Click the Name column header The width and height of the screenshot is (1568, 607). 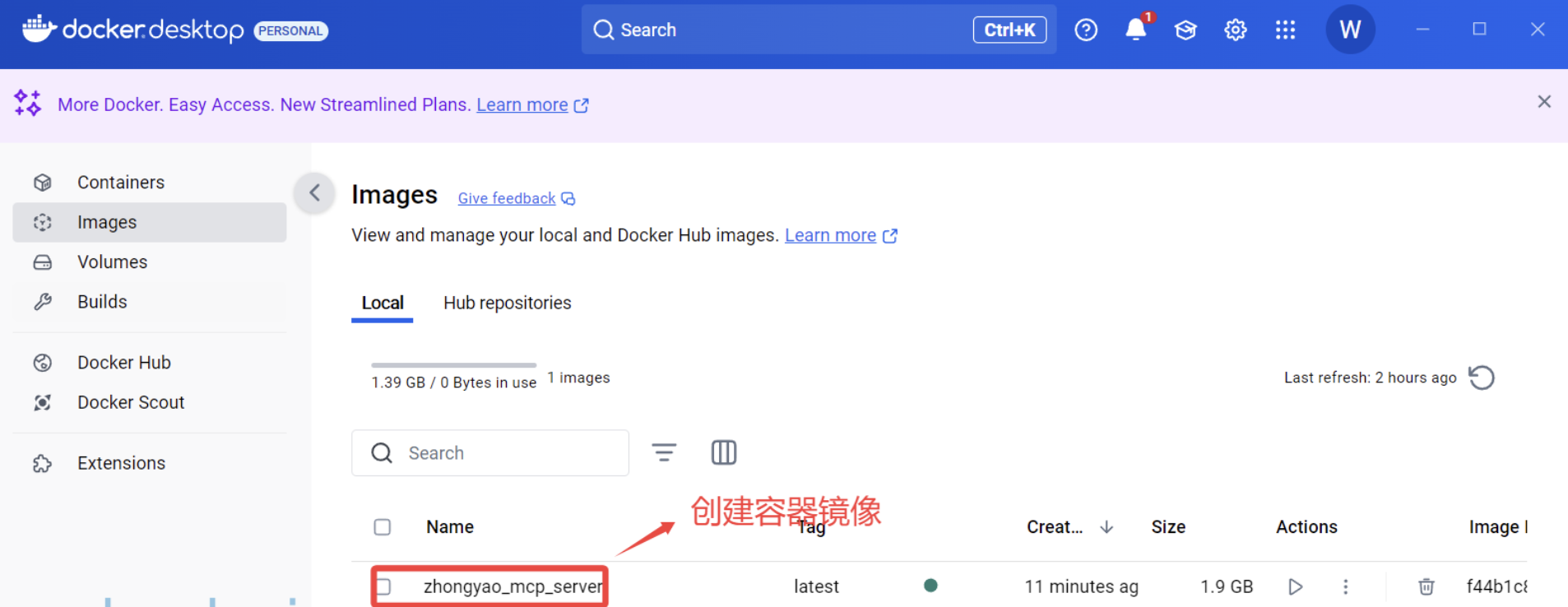tap(450, 527)
